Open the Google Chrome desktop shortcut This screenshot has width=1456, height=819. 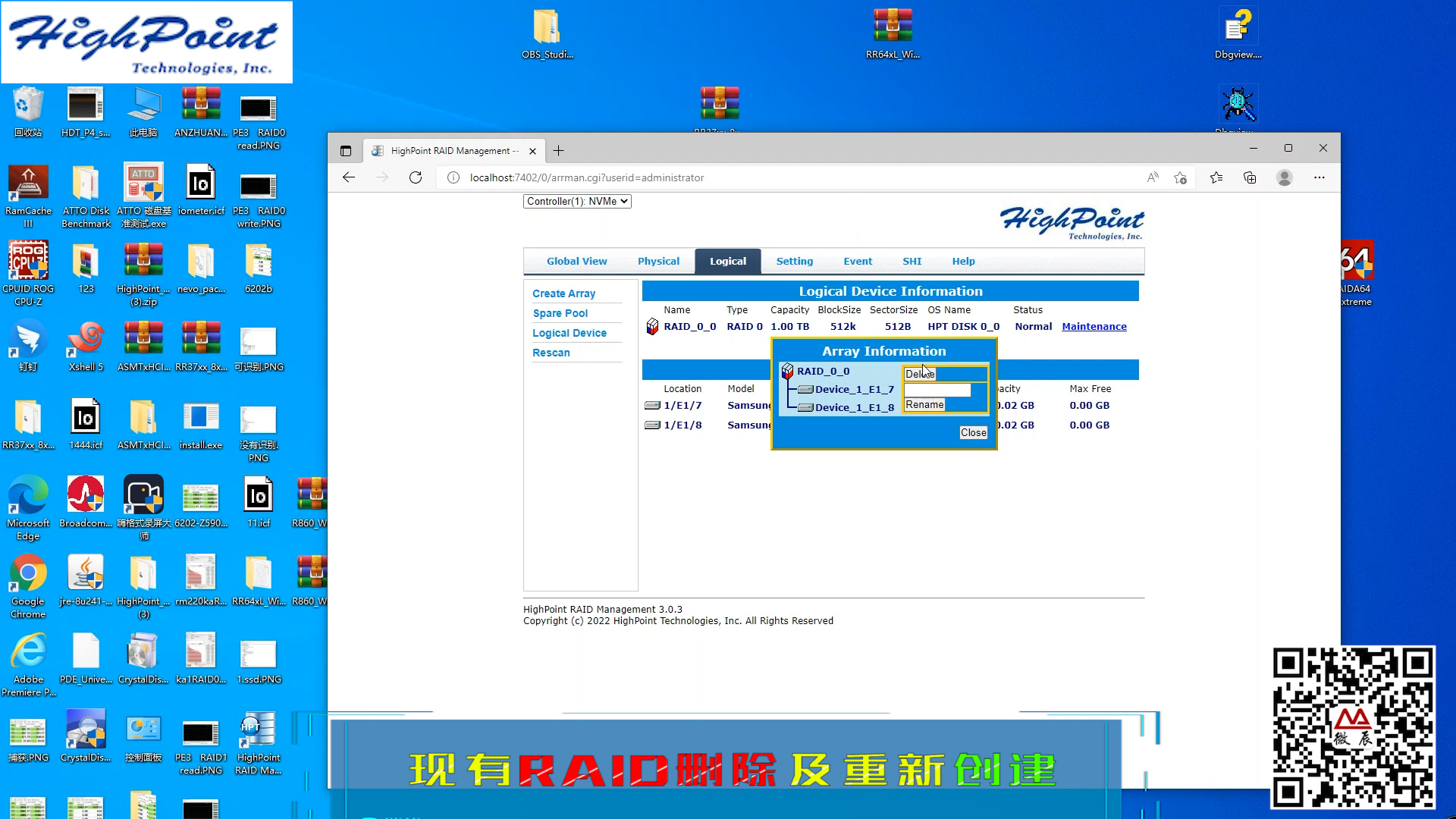point(28,586)
